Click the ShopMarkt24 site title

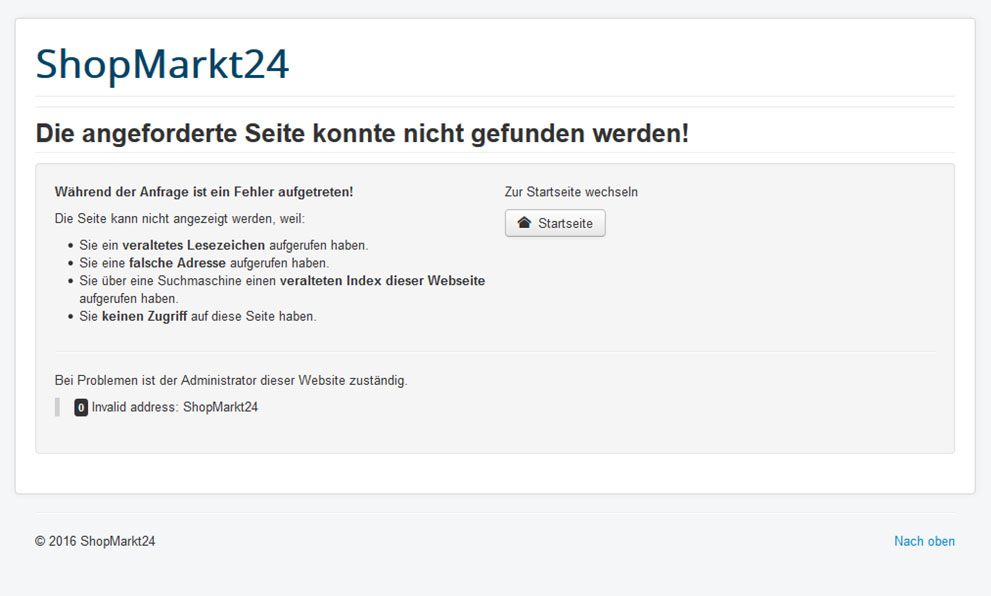[x=162, y=64]
